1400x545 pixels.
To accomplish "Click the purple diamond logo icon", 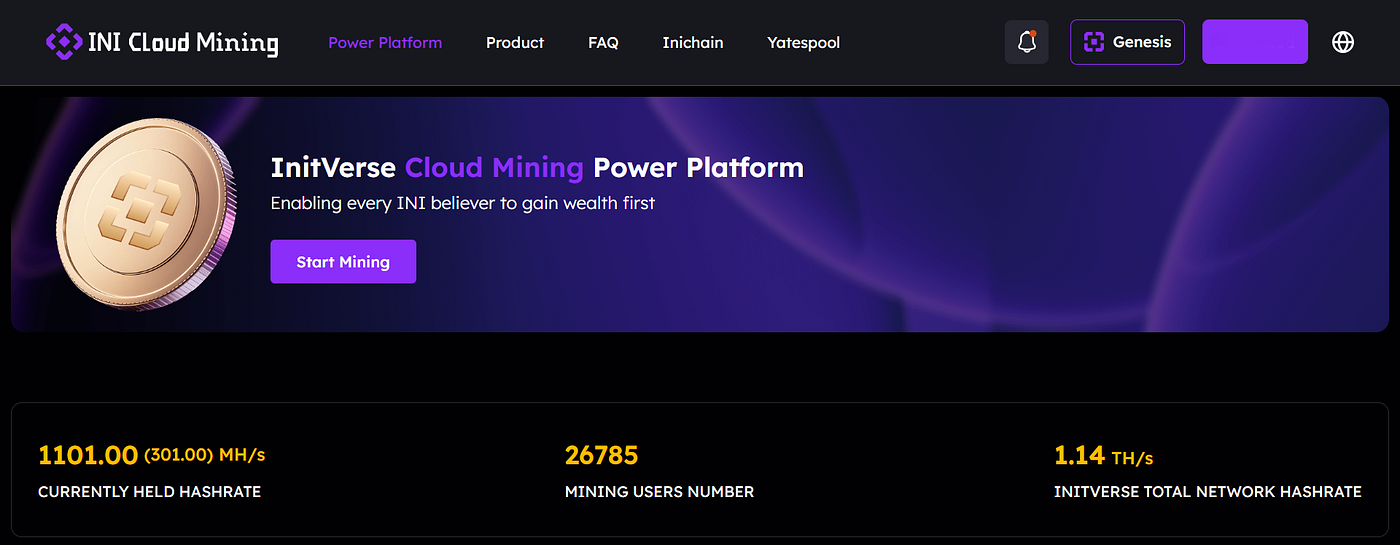I will (x=64, y=42).
